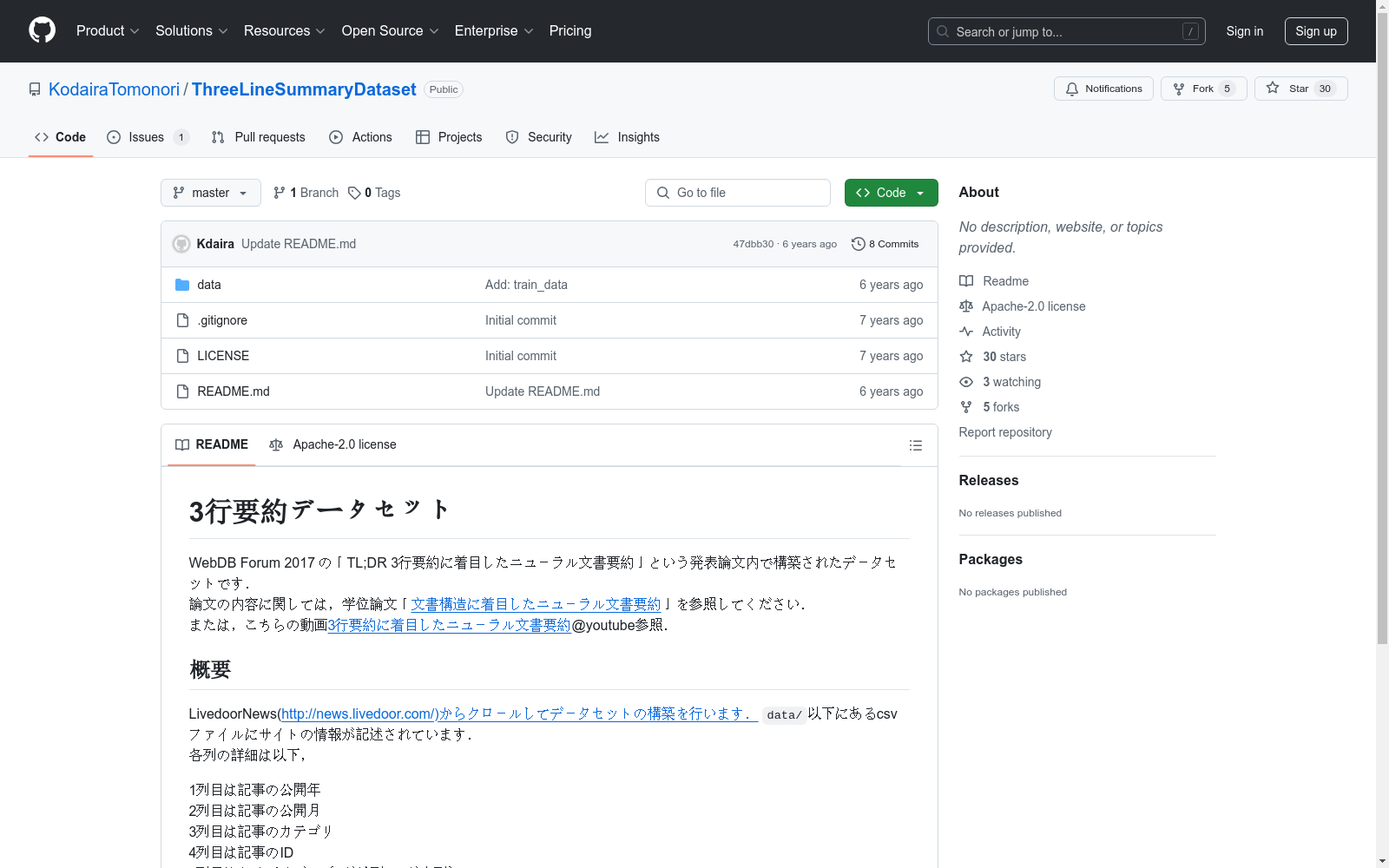Click the Releases heading link
This screenshot has height=868, width=1389.
click(x=989, y=480)
